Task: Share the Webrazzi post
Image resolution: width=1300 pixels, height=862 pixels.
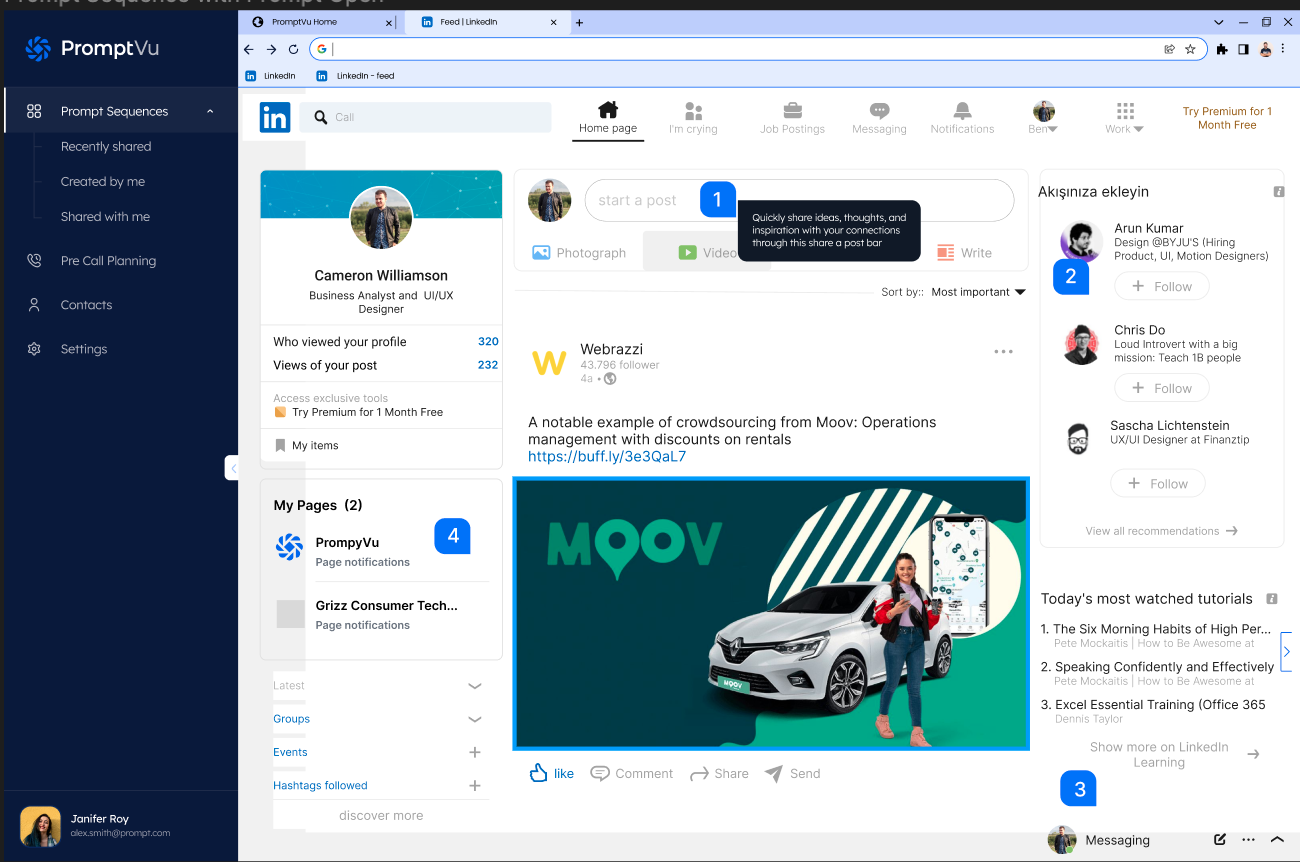Action: point(718,773)
